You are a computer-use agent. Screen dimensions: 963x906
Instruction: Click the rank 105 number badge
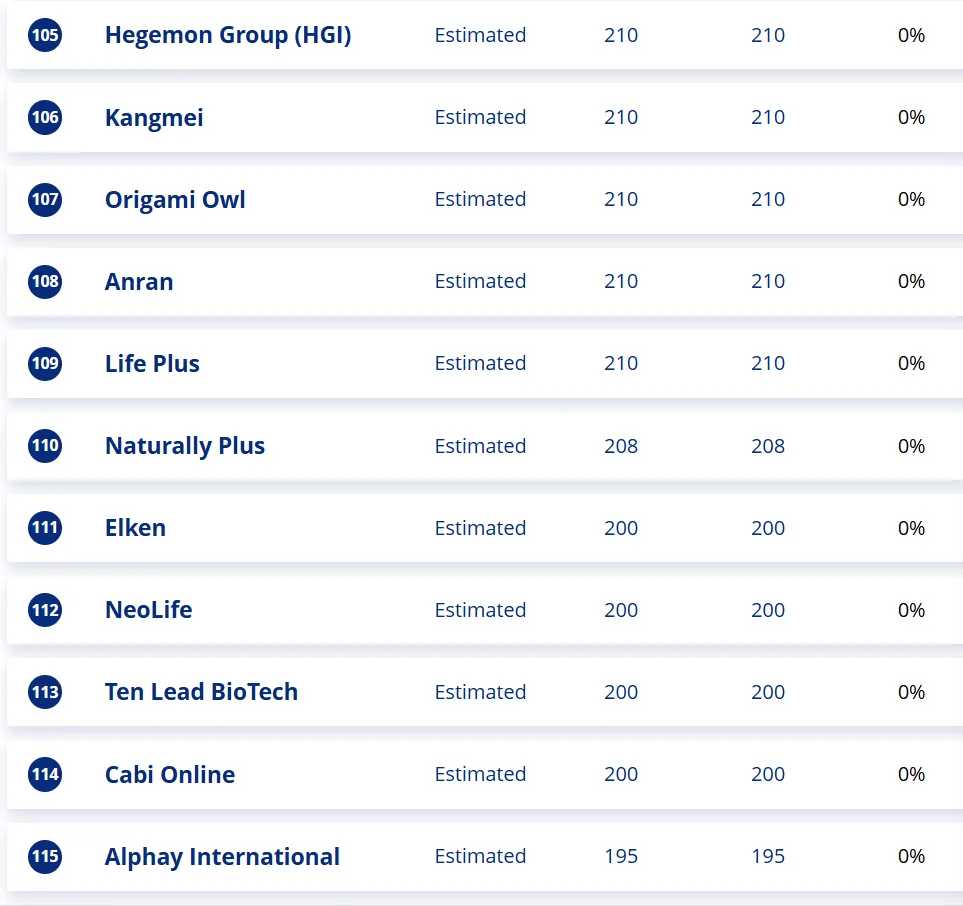(45, 36)
